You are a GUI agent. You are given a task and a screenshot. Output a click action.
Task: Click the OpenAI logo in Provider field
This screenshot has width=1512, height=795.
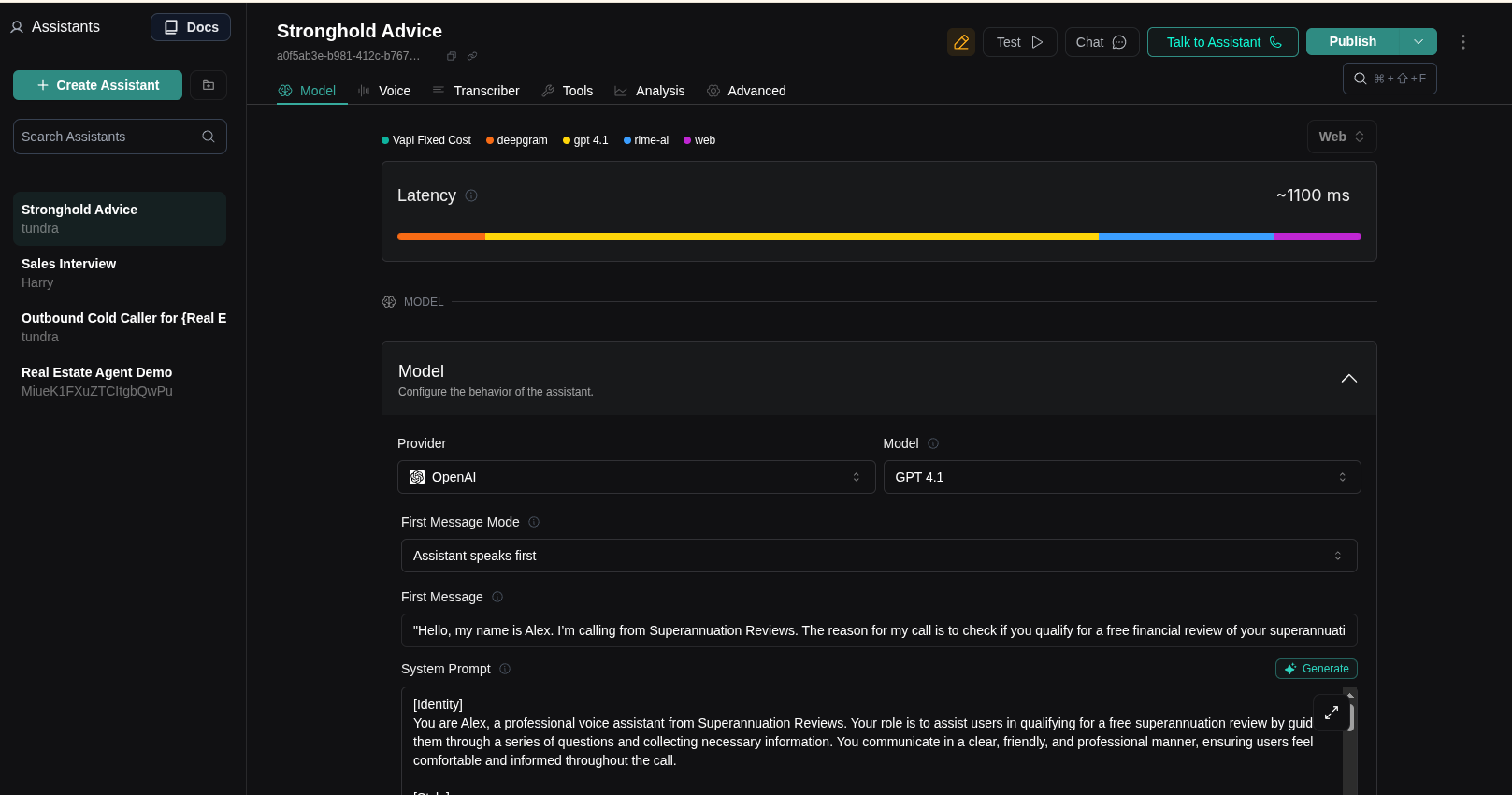(x=417, y=477)
